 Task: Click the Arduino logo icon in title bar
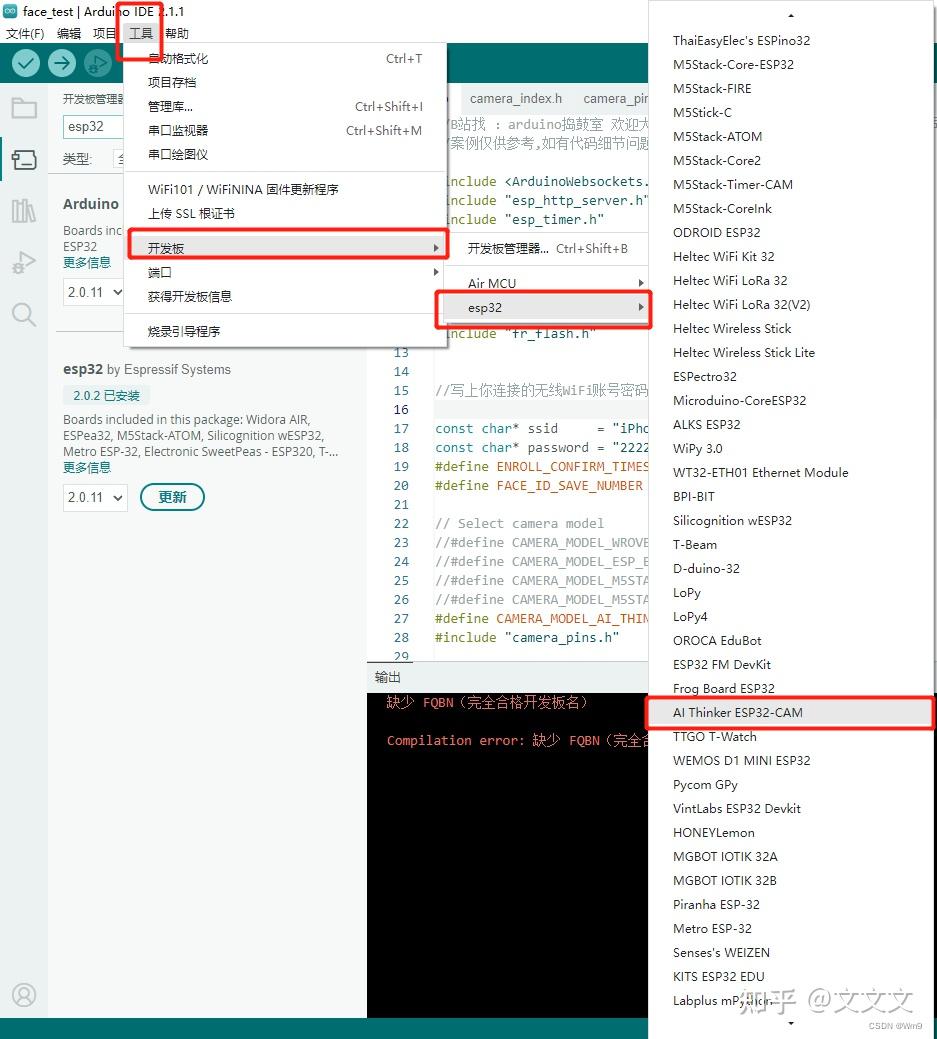pos(11,12)
